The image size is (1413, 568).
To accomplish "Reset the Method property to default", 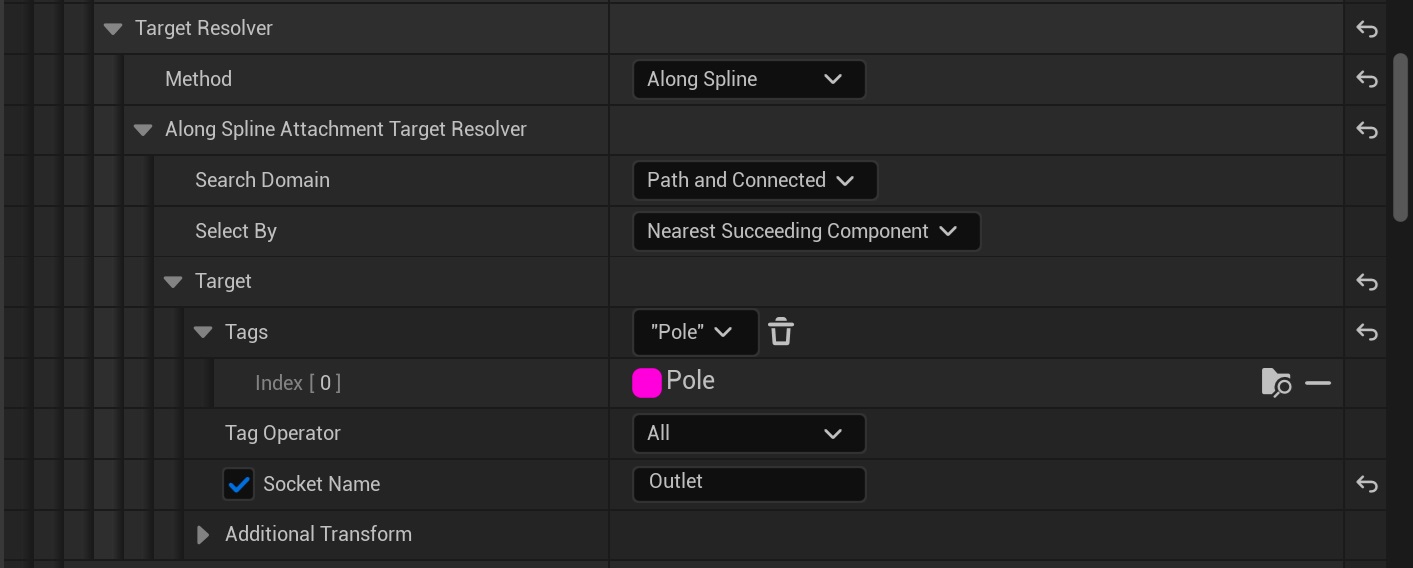I will tap(1366, 79).
